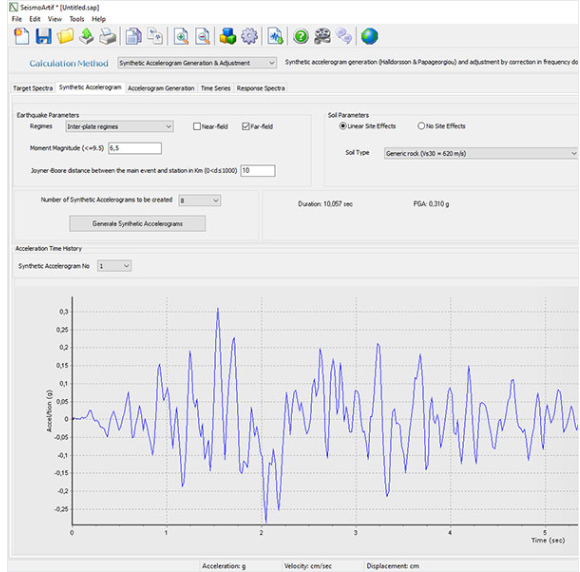Select Linear Site Effects radio button
This screenshot has height=572, width=580.
tap(343, 126)
